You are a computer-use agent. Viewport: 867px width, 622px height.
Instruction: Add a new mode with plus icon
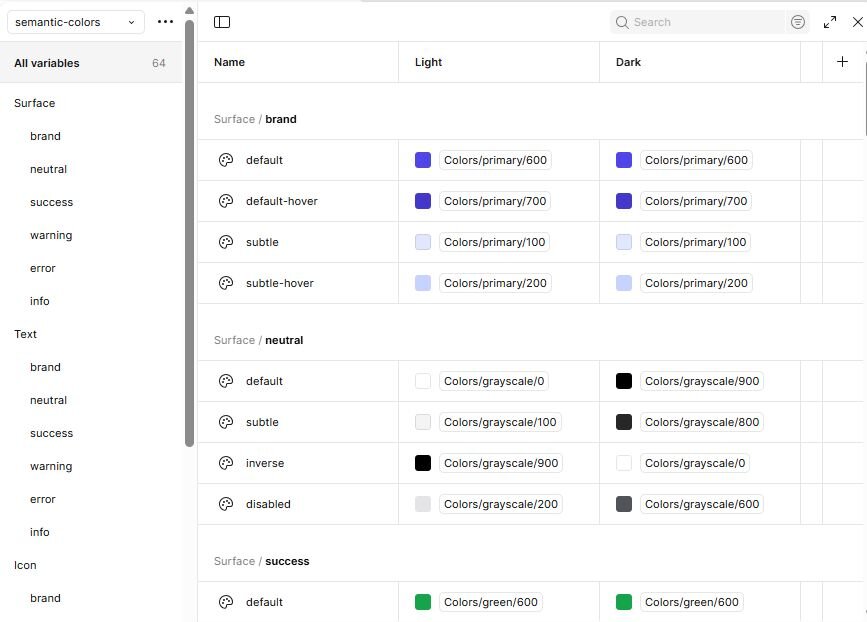842,62
